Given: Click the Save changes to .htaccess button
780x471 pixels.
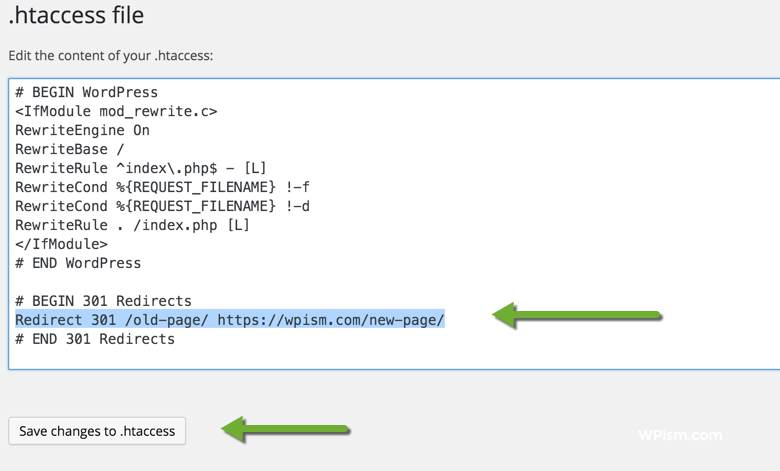Looking at the screenshot, I should (x=97, y=431).
